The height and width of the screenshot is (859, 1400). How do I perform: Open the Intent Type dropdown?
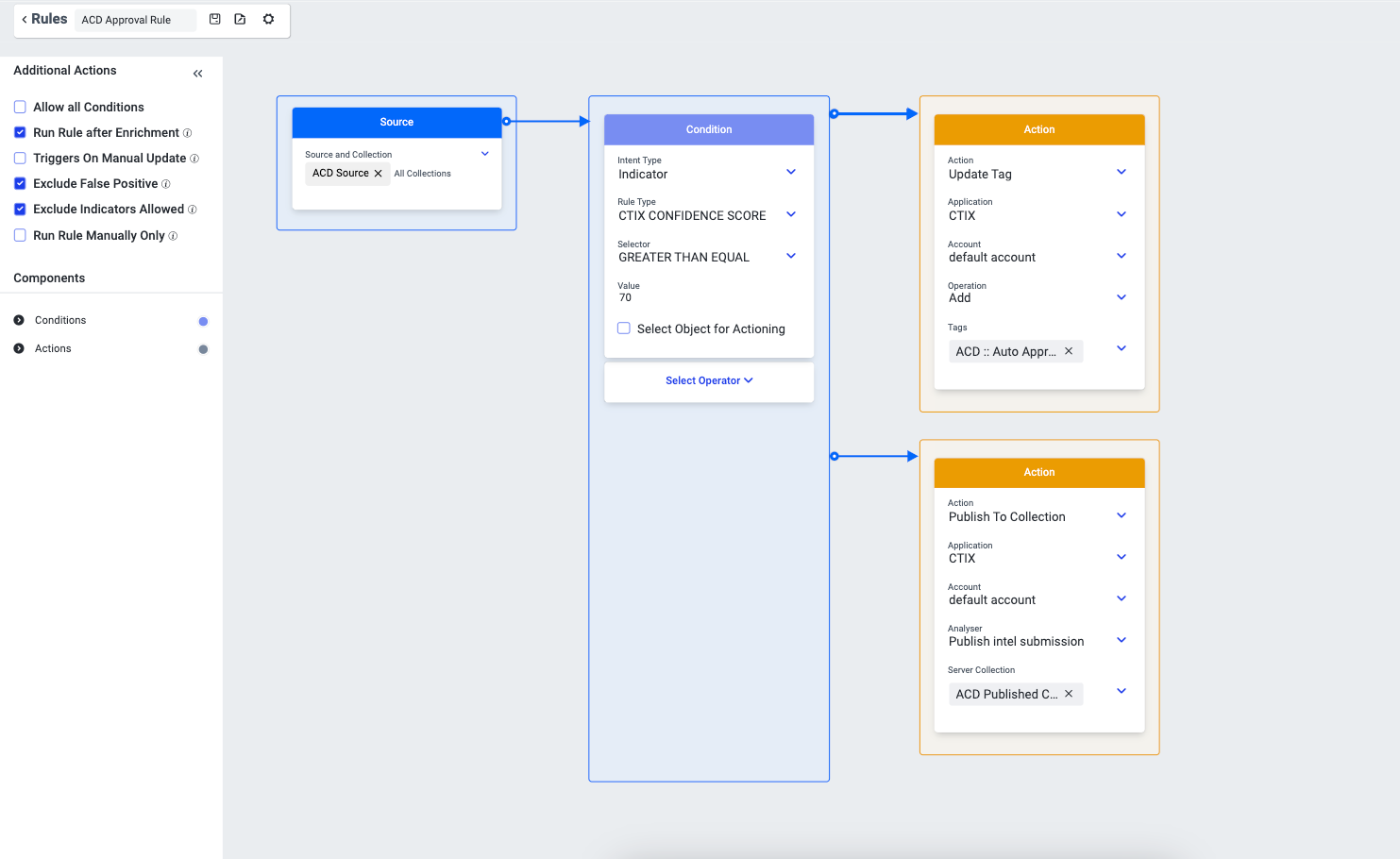[x=790, y=172]
